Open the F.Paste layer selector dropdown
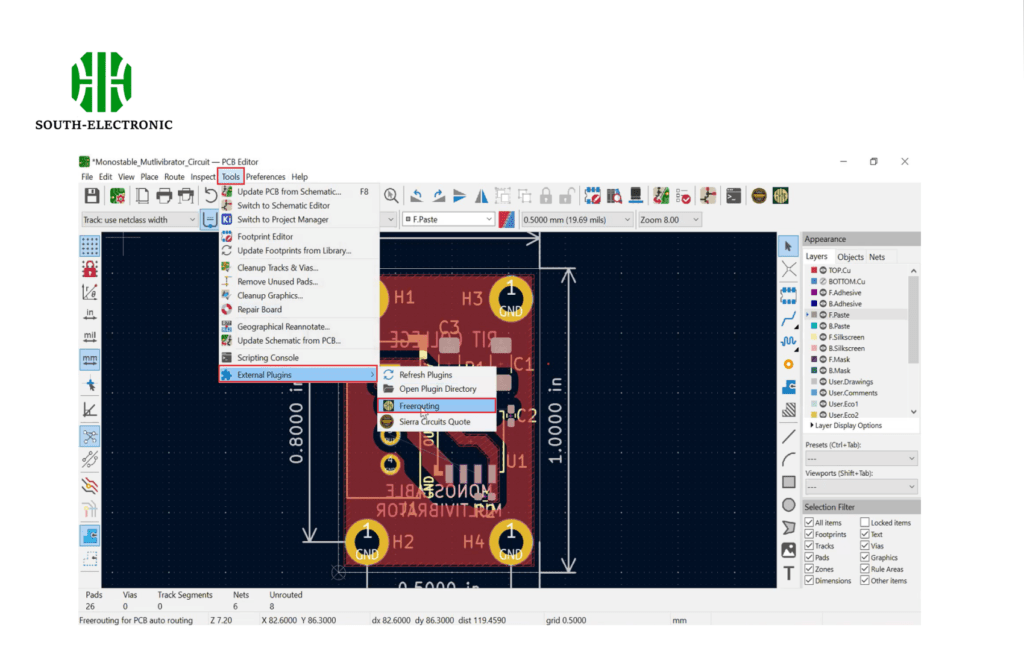Image resolution: width=1024 pixels, height=651 pixels. pyautogui.click(x=448, y=219)
